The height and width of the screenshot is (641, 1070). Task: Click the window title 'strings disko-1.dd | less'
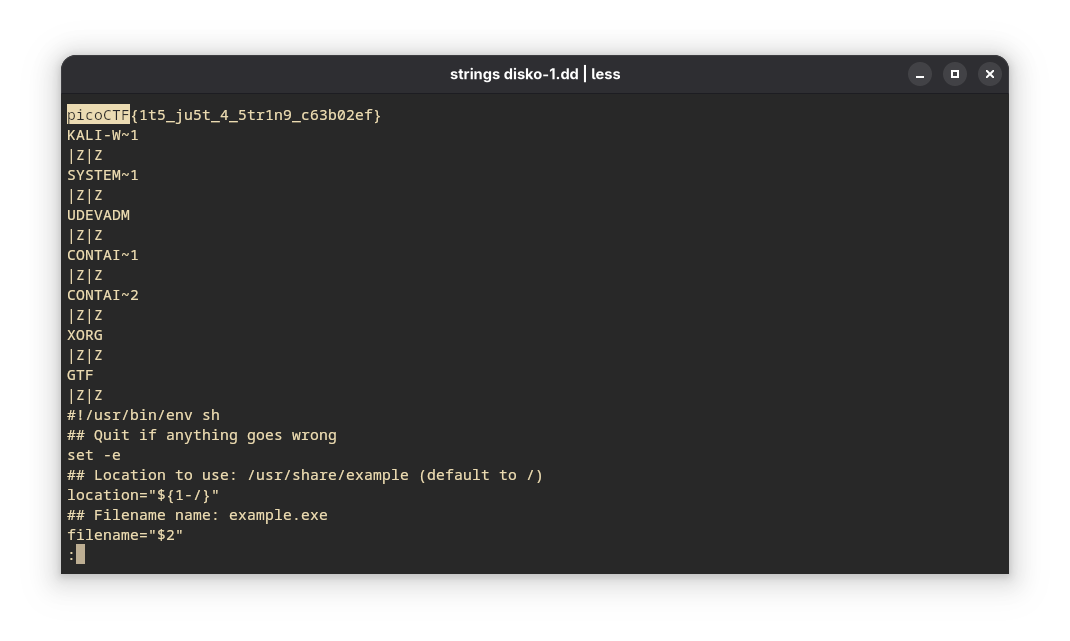click(535, 74)
